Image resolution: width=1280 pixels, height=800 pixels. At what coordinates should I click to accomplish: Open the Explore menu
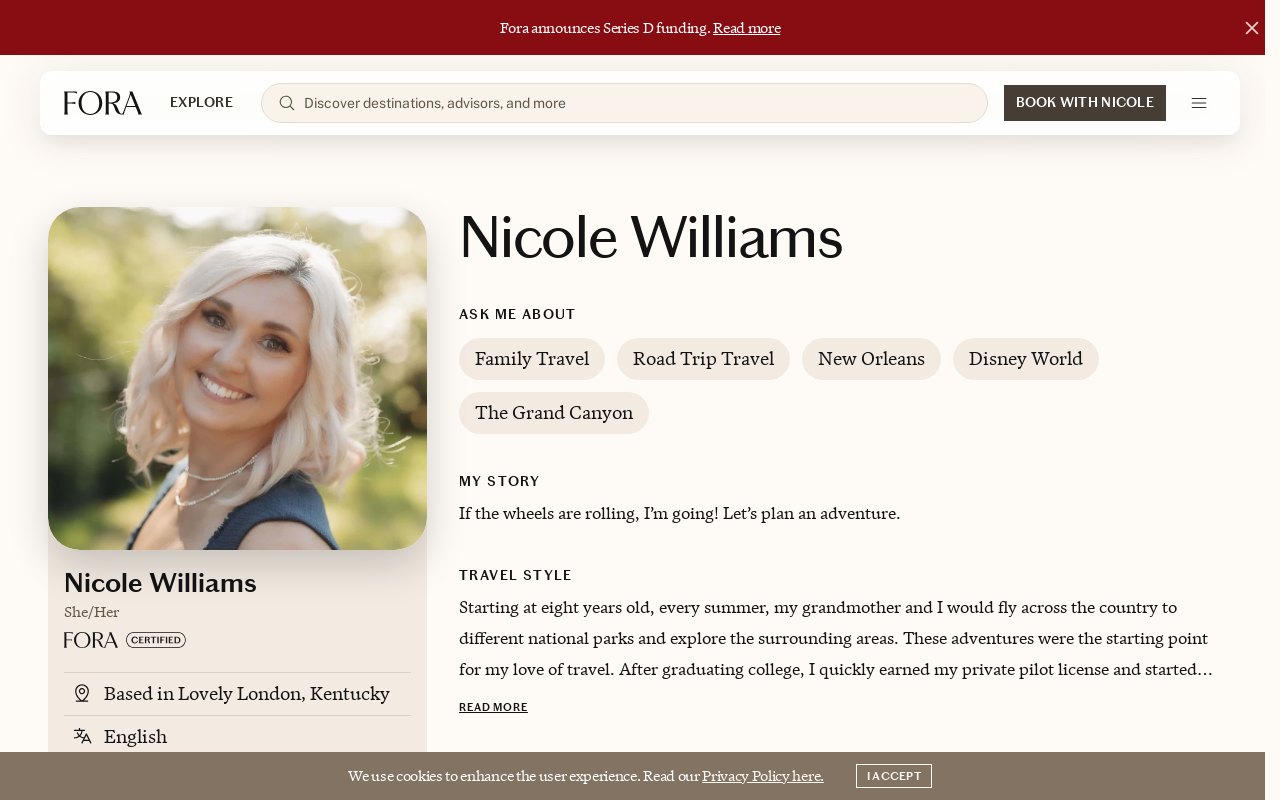point(201,103)
